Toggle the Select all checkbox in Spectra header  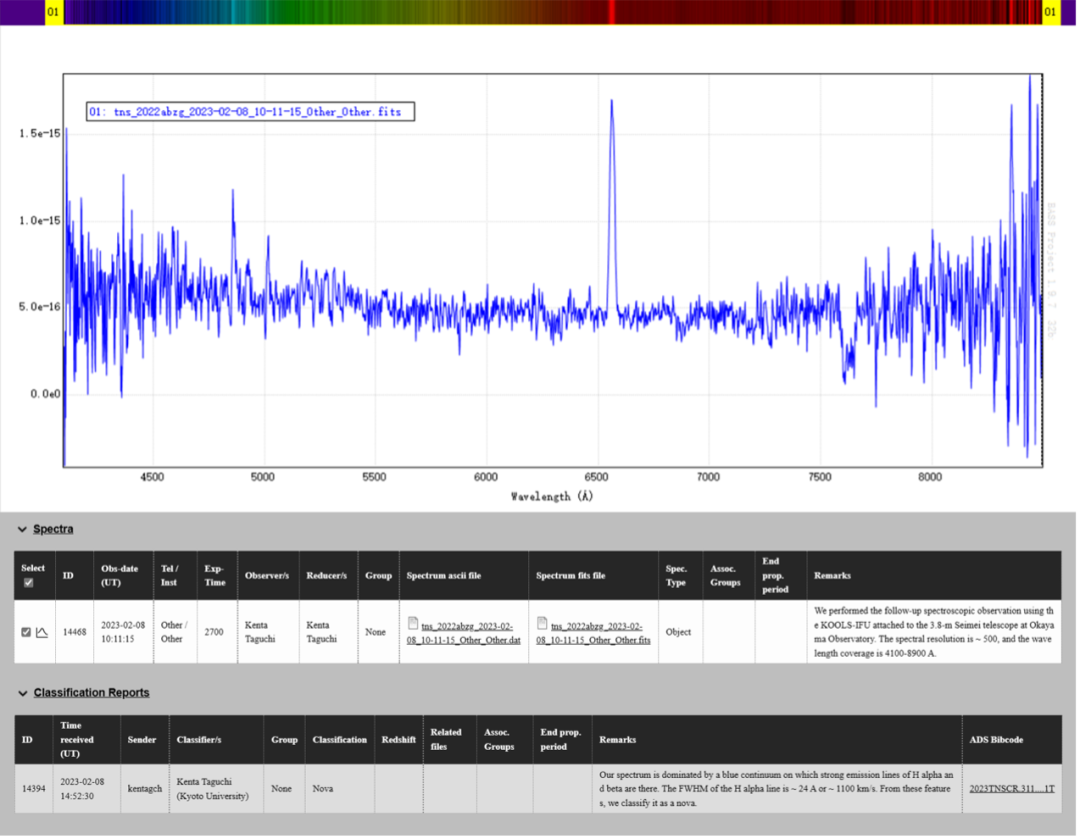coord(26,583)
